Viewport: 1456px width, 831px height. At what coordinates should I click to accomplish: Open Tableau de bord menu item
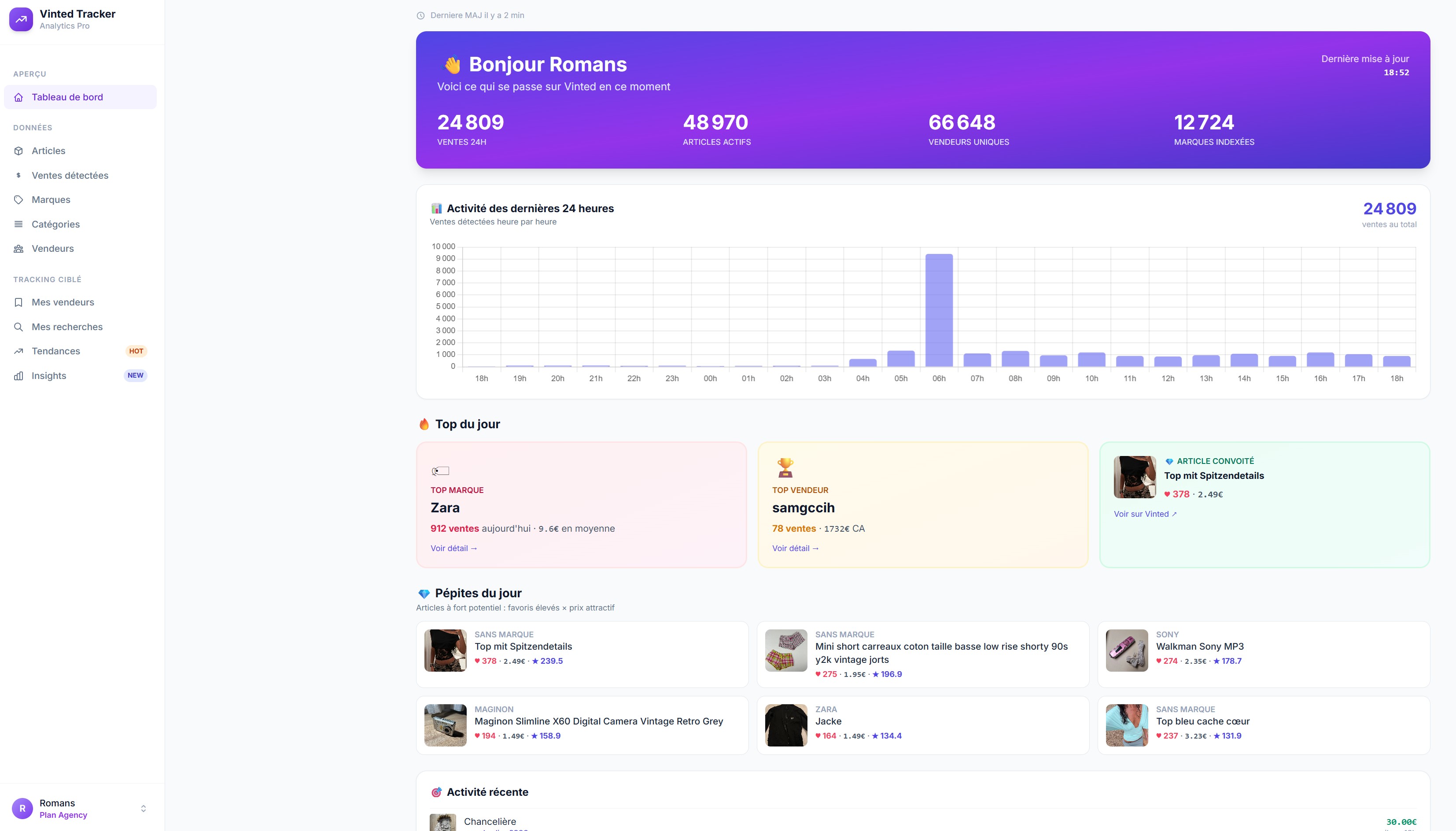pos(81,98)
